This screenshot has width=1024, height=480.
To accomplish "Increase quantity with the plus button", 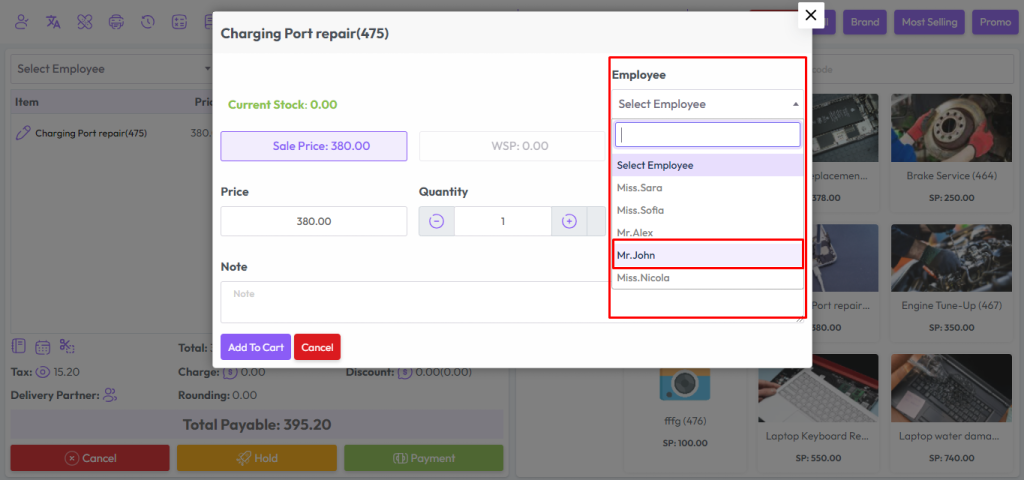I will (x=569, y=221).
